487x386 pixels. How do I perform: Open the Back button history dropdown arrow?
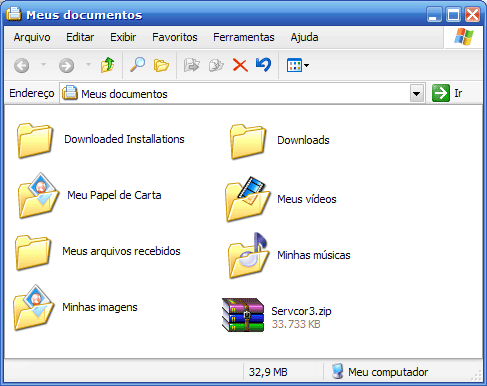click(x=43, y=65)
